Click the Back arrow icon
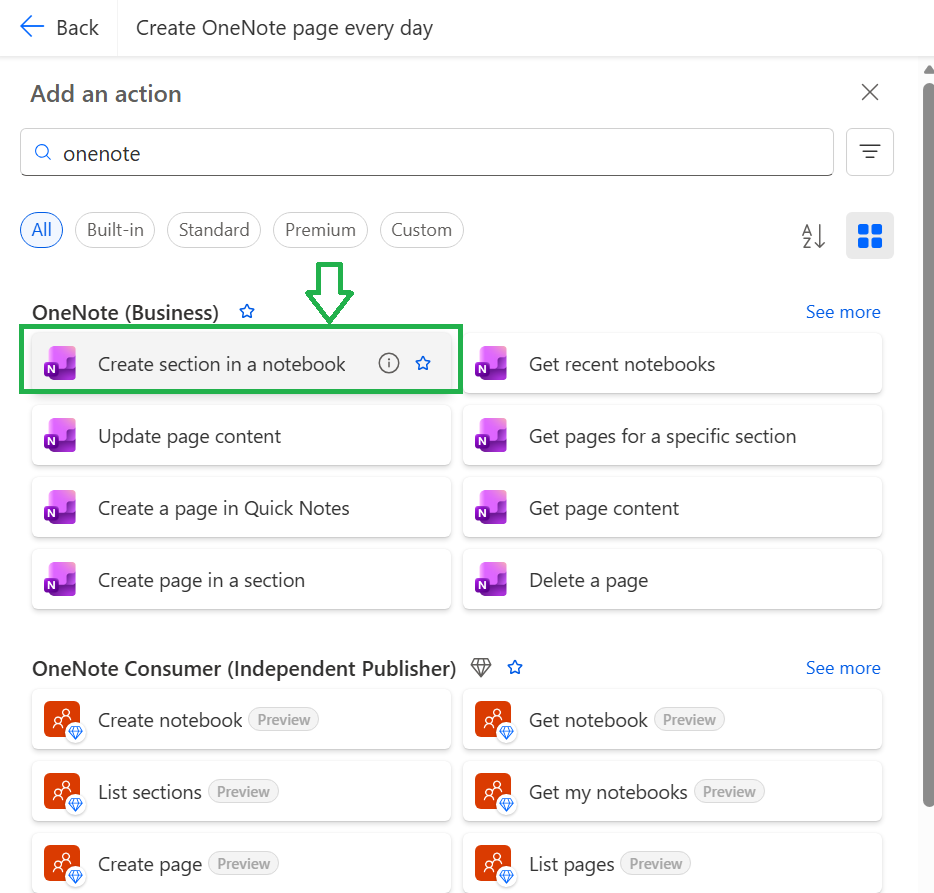The height and width of the screenshot is (893, 934). point(32,27)
